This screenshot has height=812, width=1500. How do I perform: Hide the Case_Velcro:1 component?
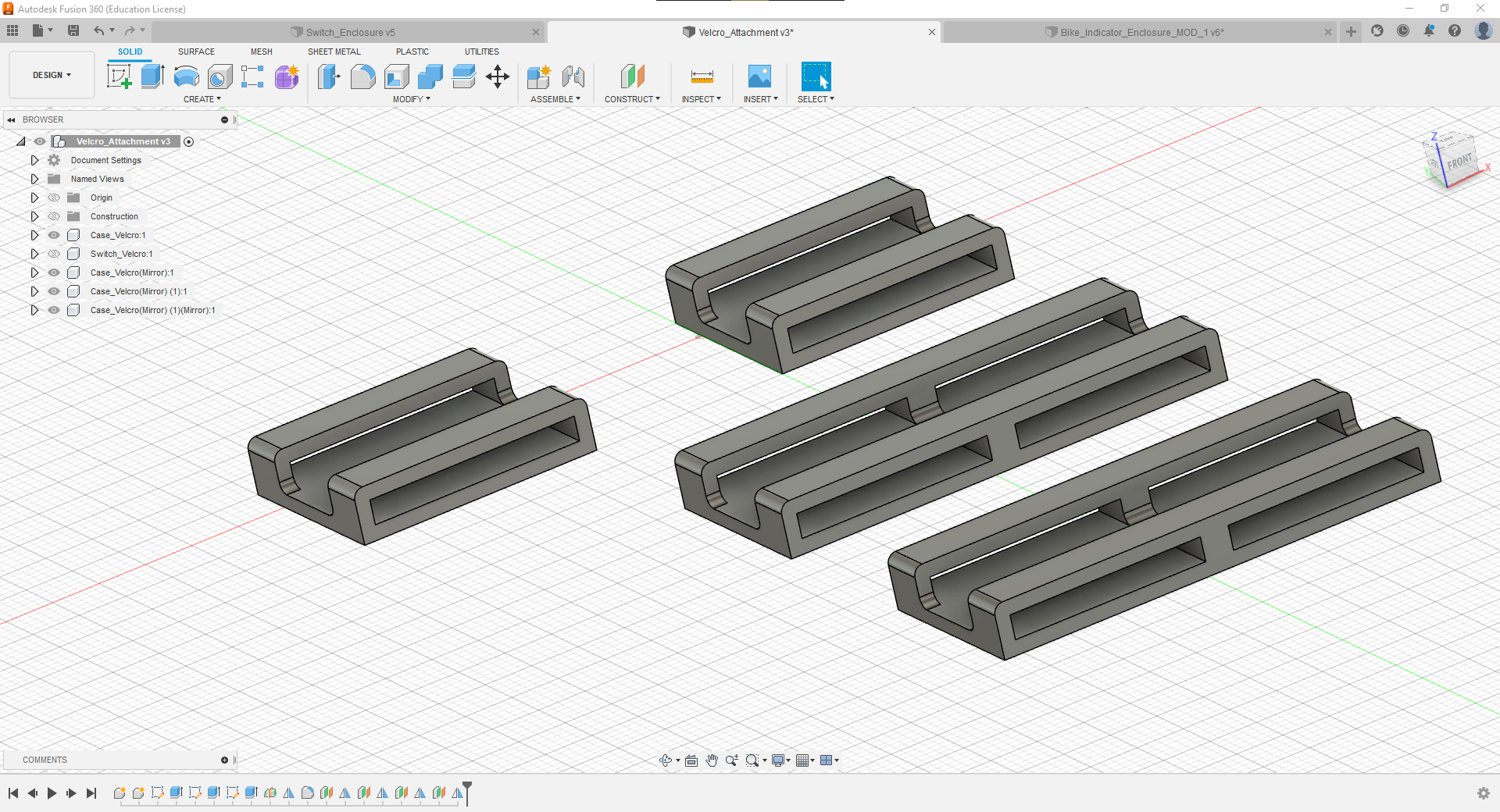pos(54,235)
